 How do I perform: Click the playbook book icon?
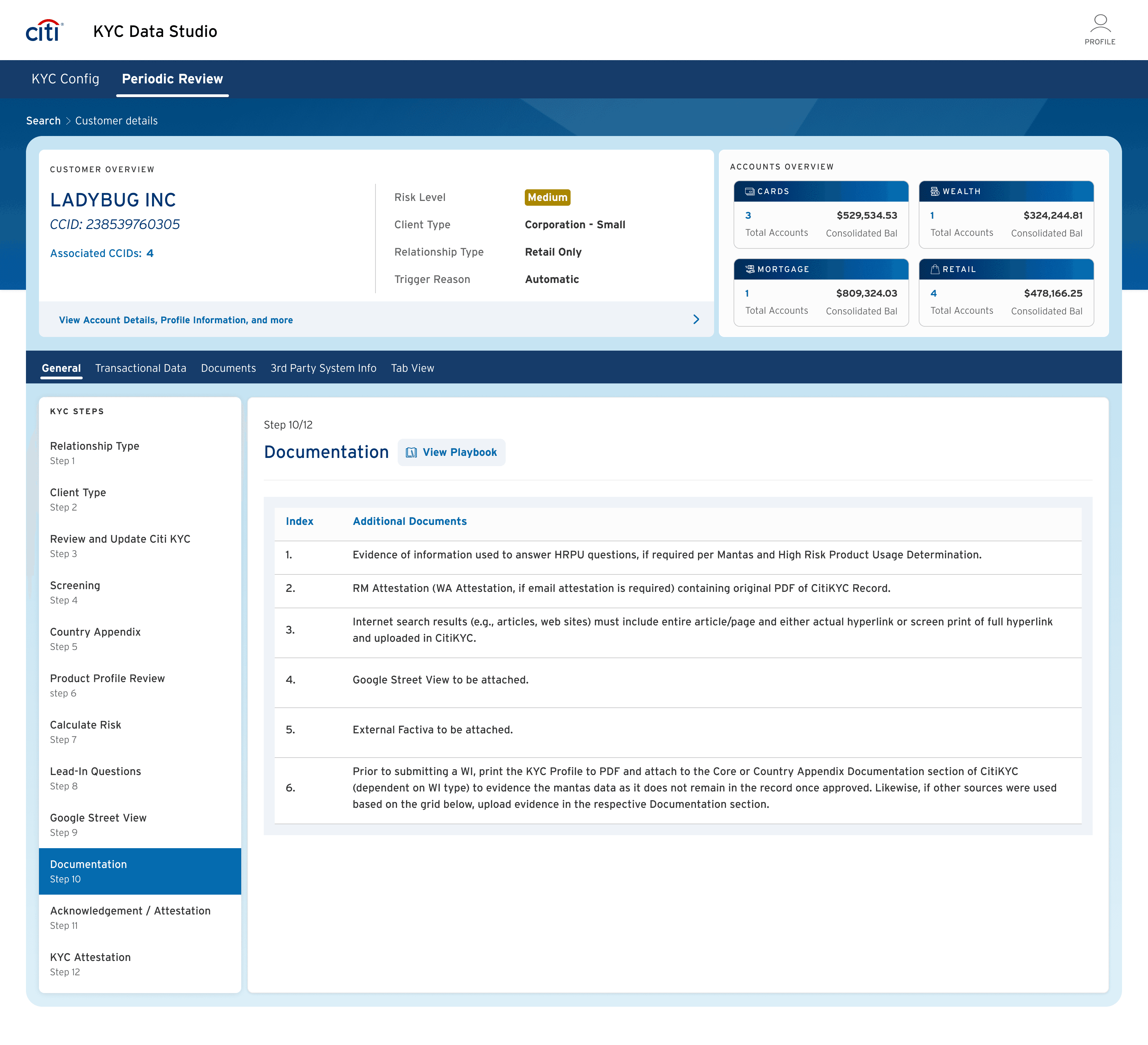(x=411, y=453)
